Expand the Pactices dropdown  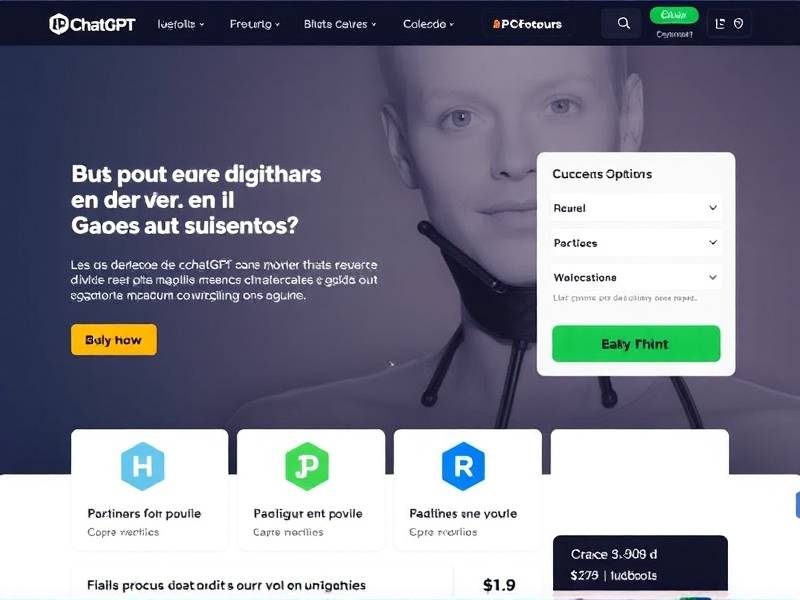pos(636,243)
